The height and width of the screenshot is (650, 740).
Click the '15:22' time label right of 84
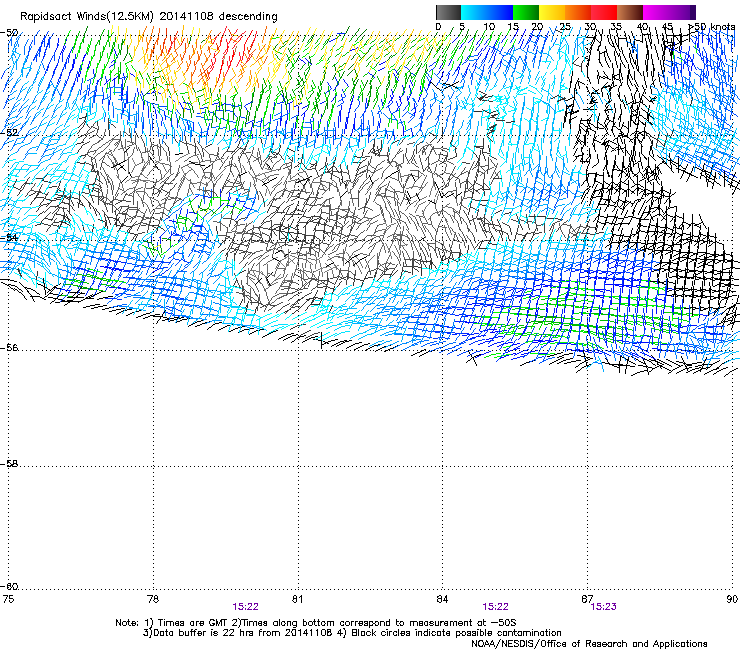(x=496, y=607)
